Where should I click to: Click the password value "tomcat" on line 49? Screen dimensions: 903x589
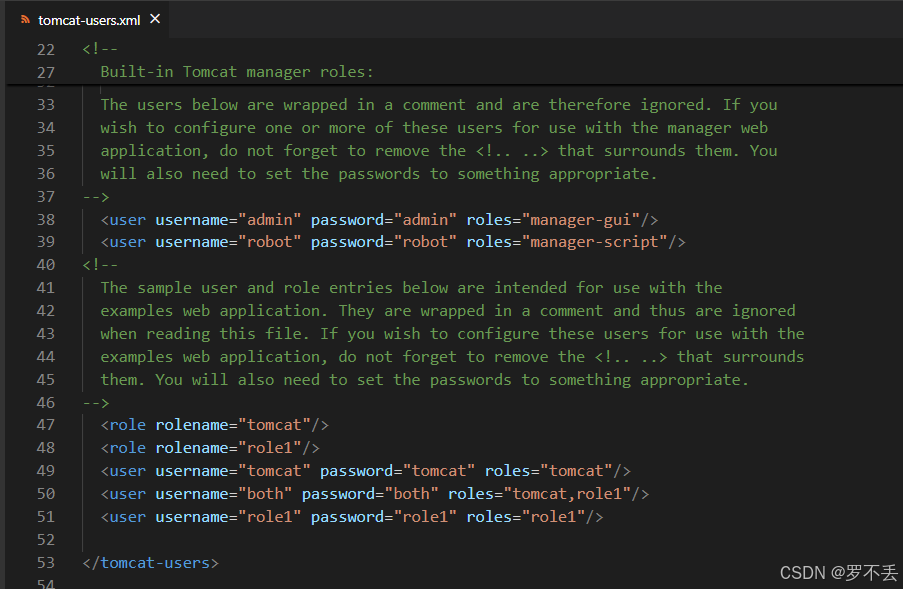click(x=439, y=471)
